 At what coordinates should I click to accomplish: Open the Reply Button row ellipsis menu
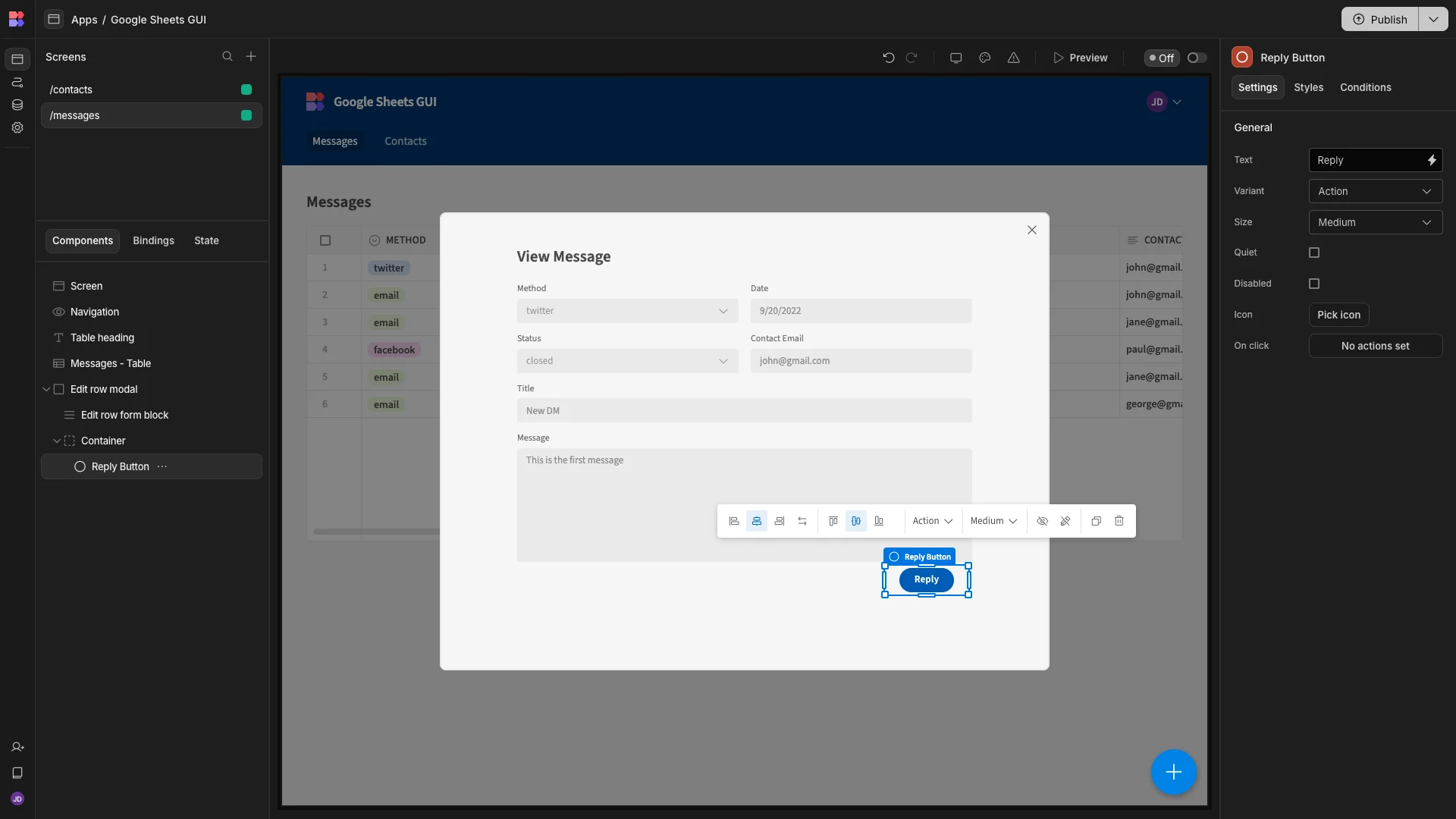(162, 466)
